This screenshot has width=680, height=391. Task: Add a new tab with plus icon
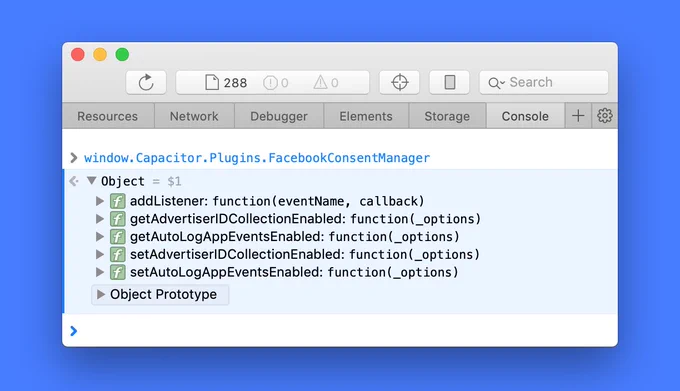point(578,116)
